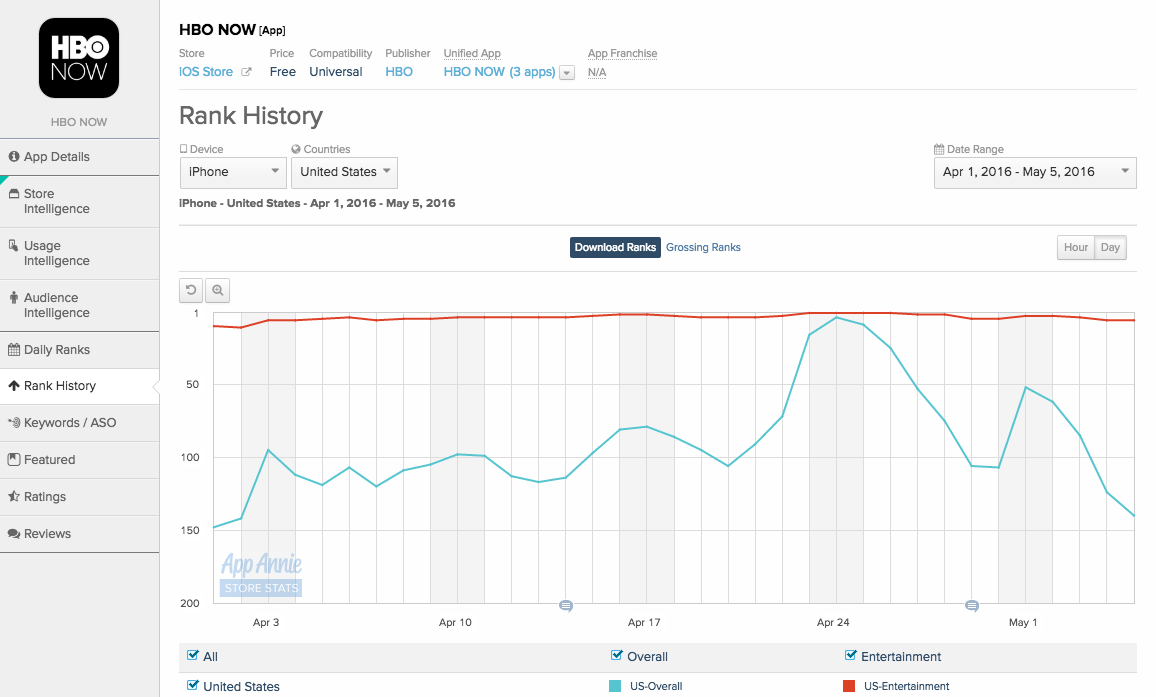The height and width of the screenshot is (697, 1156).
Task: Click the Daily Ranks calendar icon
Action: point(13,350)
